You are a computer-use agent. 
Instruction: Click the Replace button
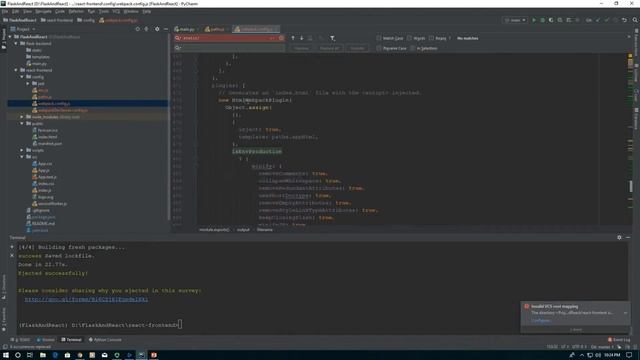point(302,48)
